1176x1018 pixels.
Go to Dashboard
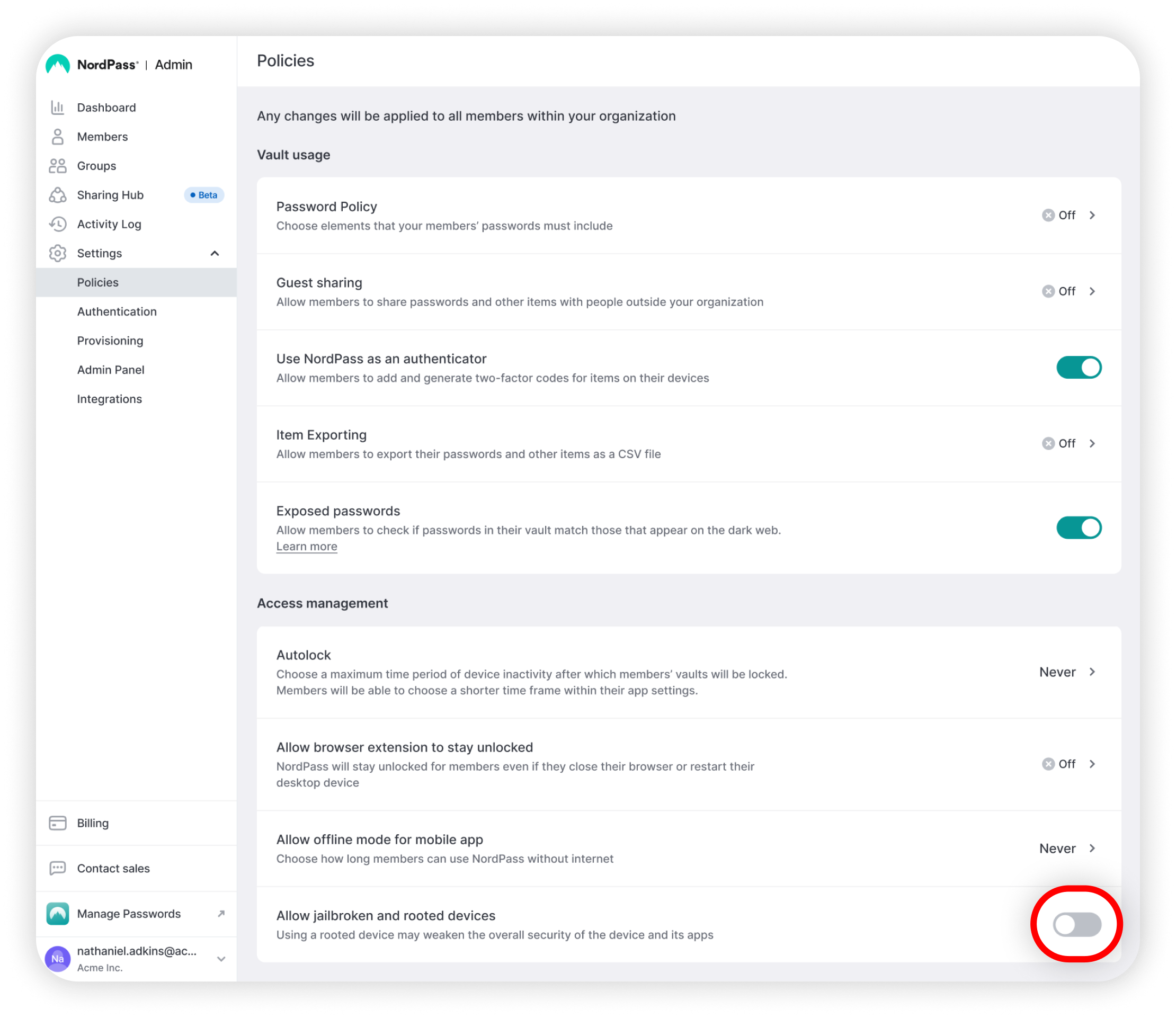tap(106, 108)
